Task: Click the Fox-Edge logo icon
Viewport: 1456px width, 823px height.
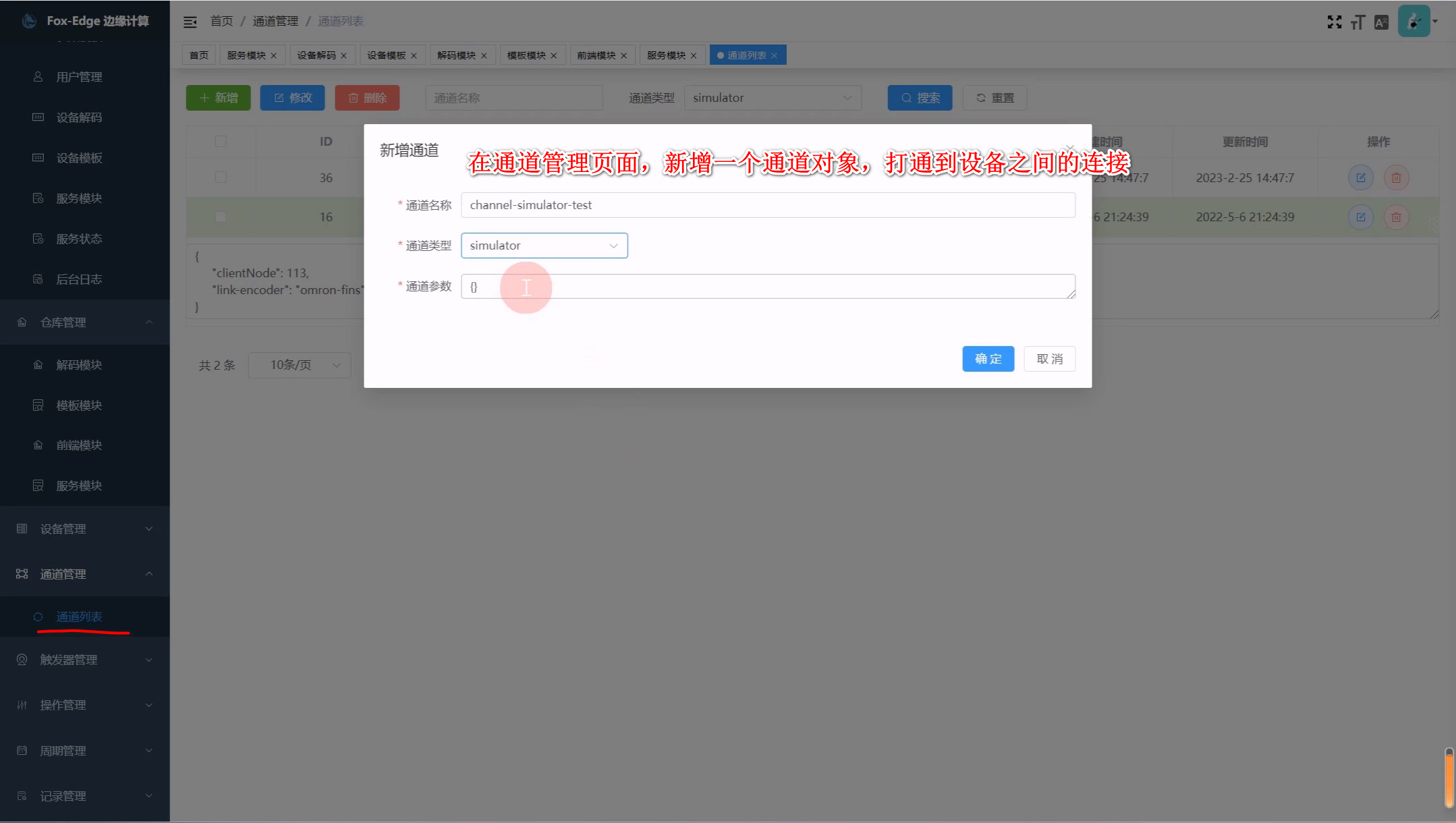Action: [x=29, y=21]
